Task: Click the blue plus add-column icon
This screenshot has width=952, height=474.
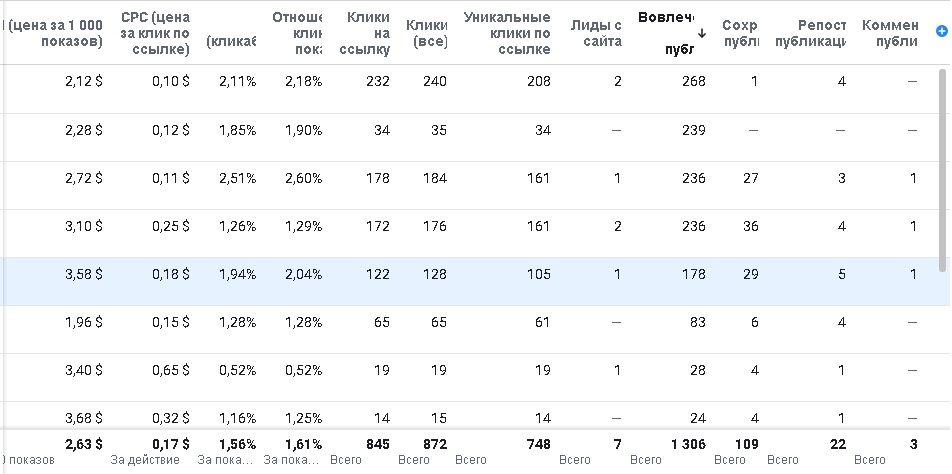Action: click(x=941, y=32)
